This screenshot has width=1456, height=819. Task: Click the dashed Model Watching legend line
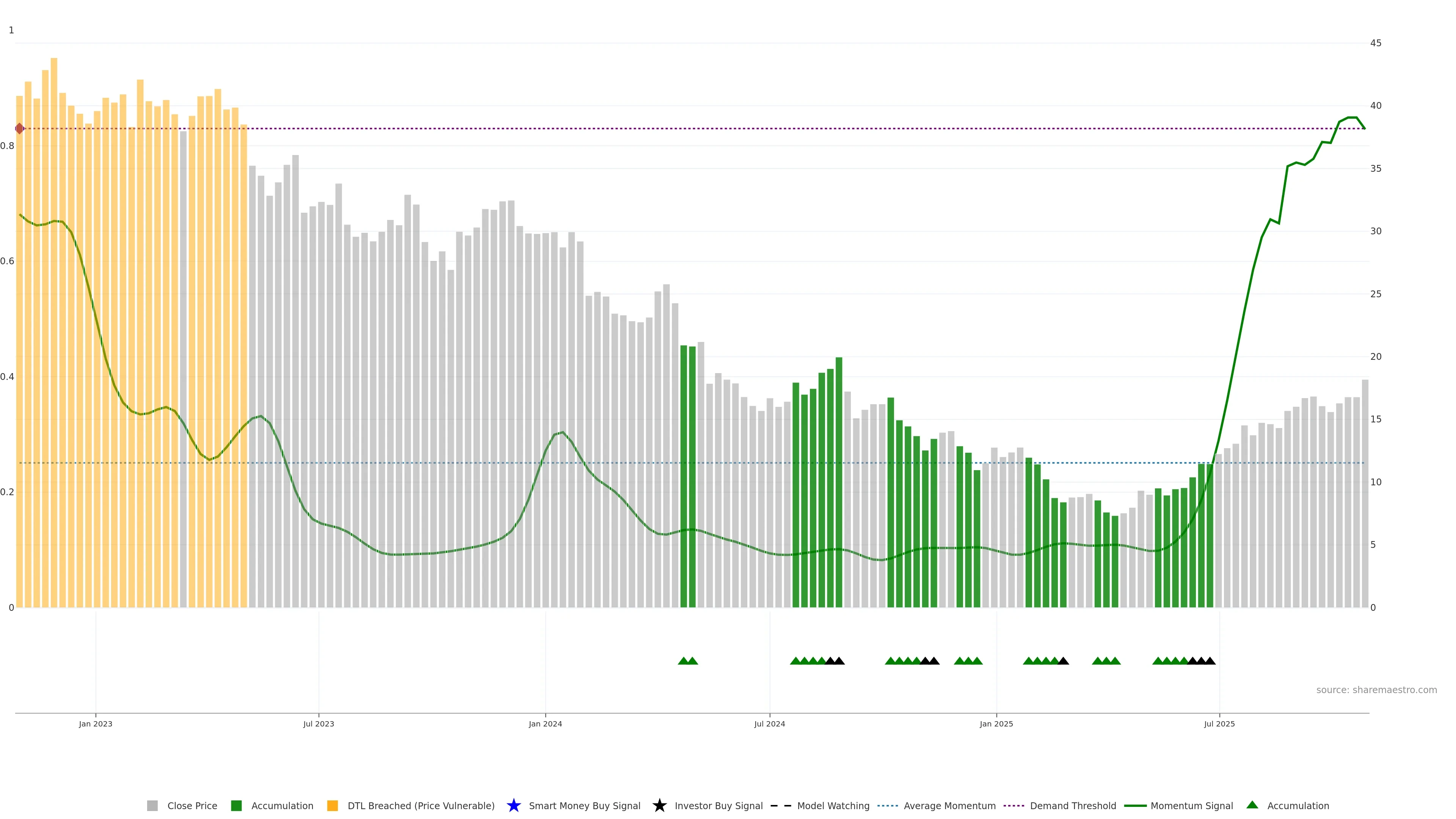[x=781, y=805]
